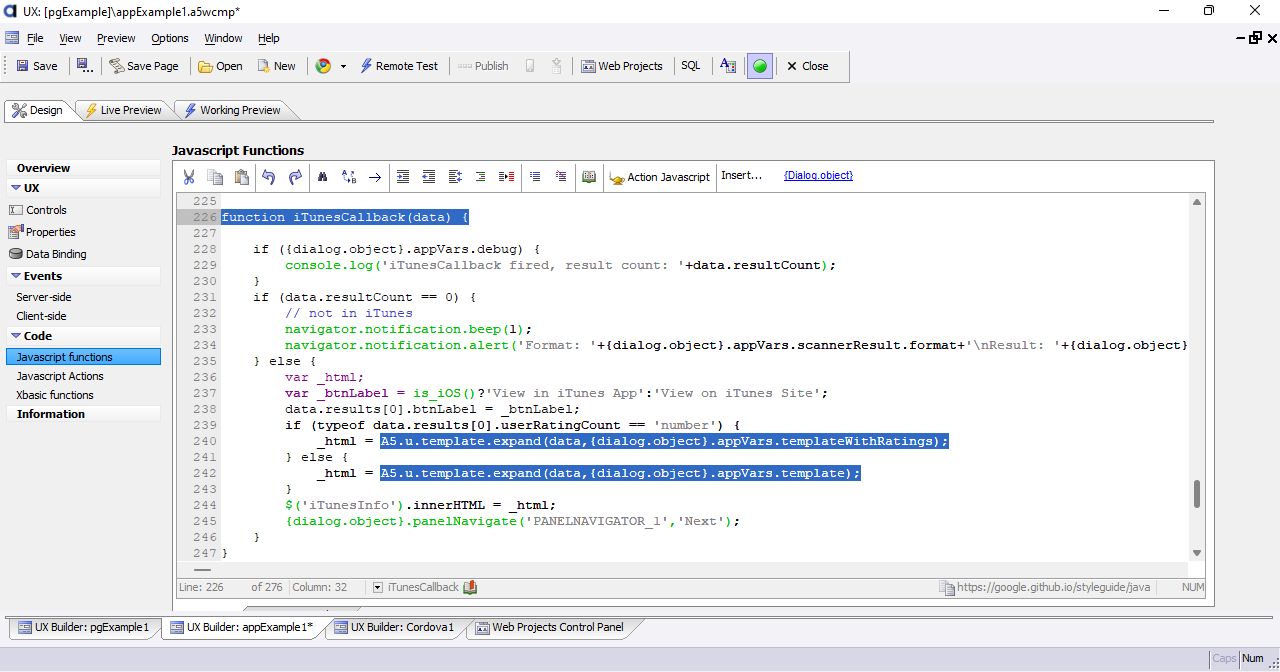Click the Chrome browser preview icon
The image size is (1280, 672).
pos(323,66)
